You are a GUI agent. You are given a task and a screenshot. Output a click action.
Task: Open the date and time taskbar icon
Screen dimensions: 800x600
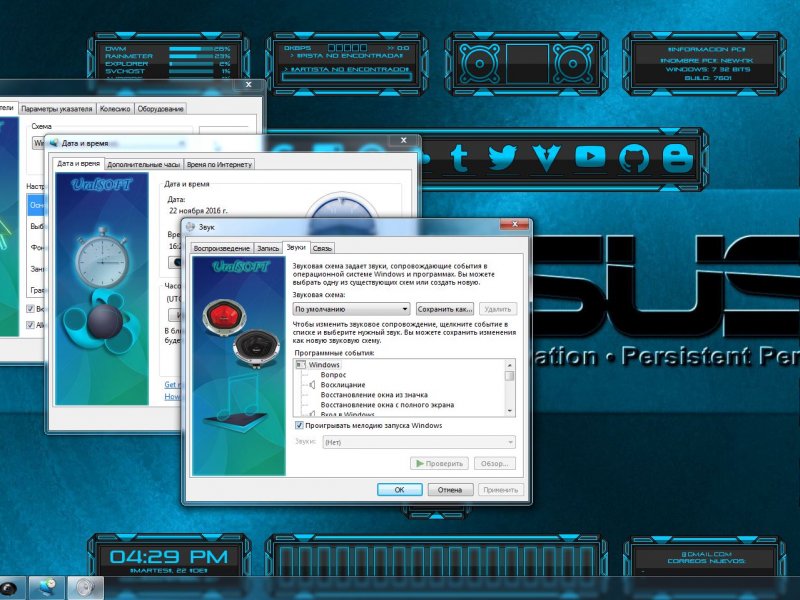[x=47, y=588]
